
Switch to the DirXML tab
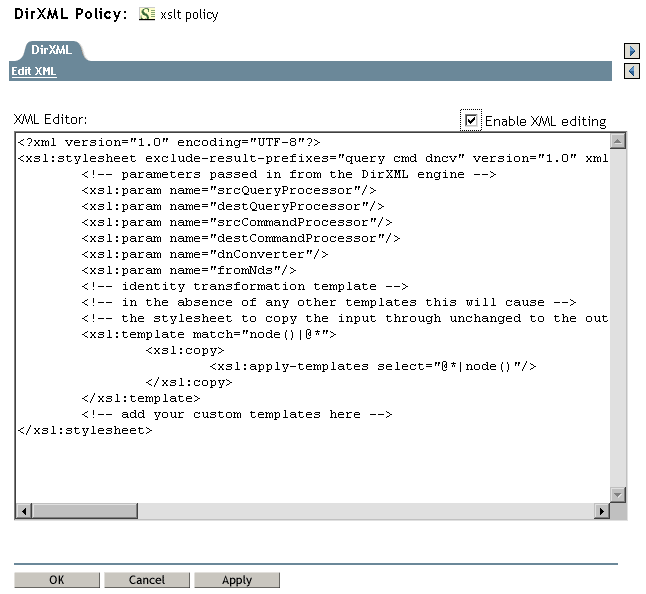click(51, 50)
